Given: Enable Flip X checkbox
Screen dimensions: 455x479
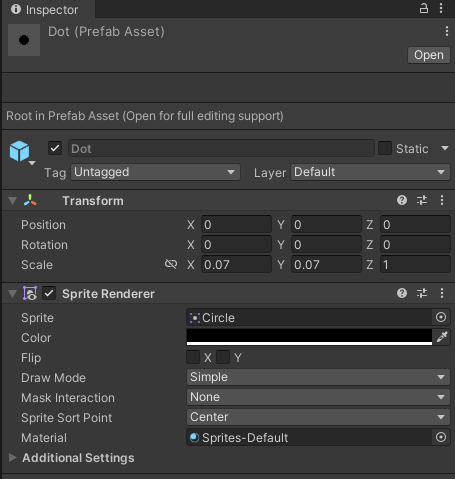Looking at the screenshot, I should (x=193, y=357).
